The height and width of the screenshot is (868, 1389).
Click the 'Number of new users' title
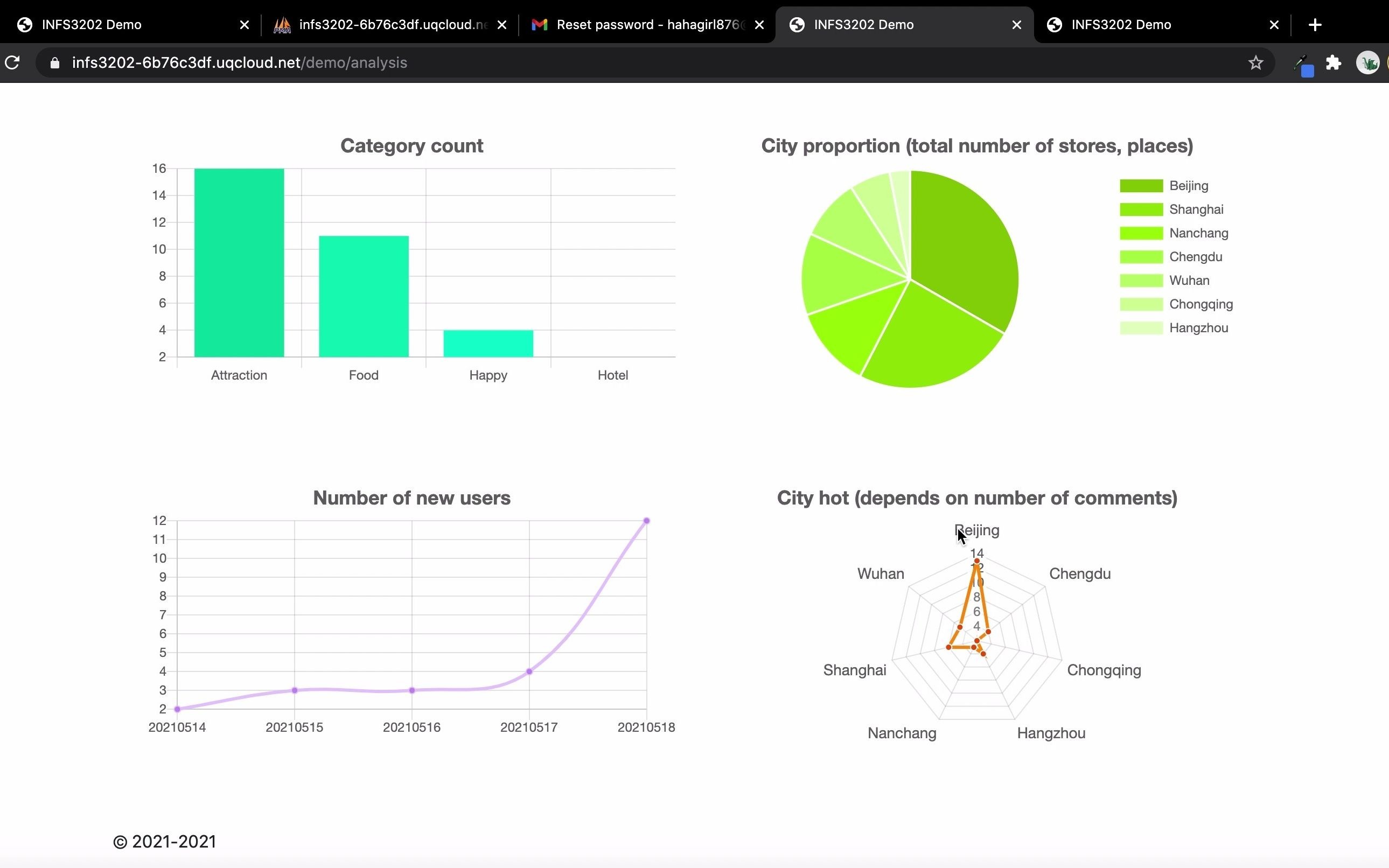click(x=411, y=498)
